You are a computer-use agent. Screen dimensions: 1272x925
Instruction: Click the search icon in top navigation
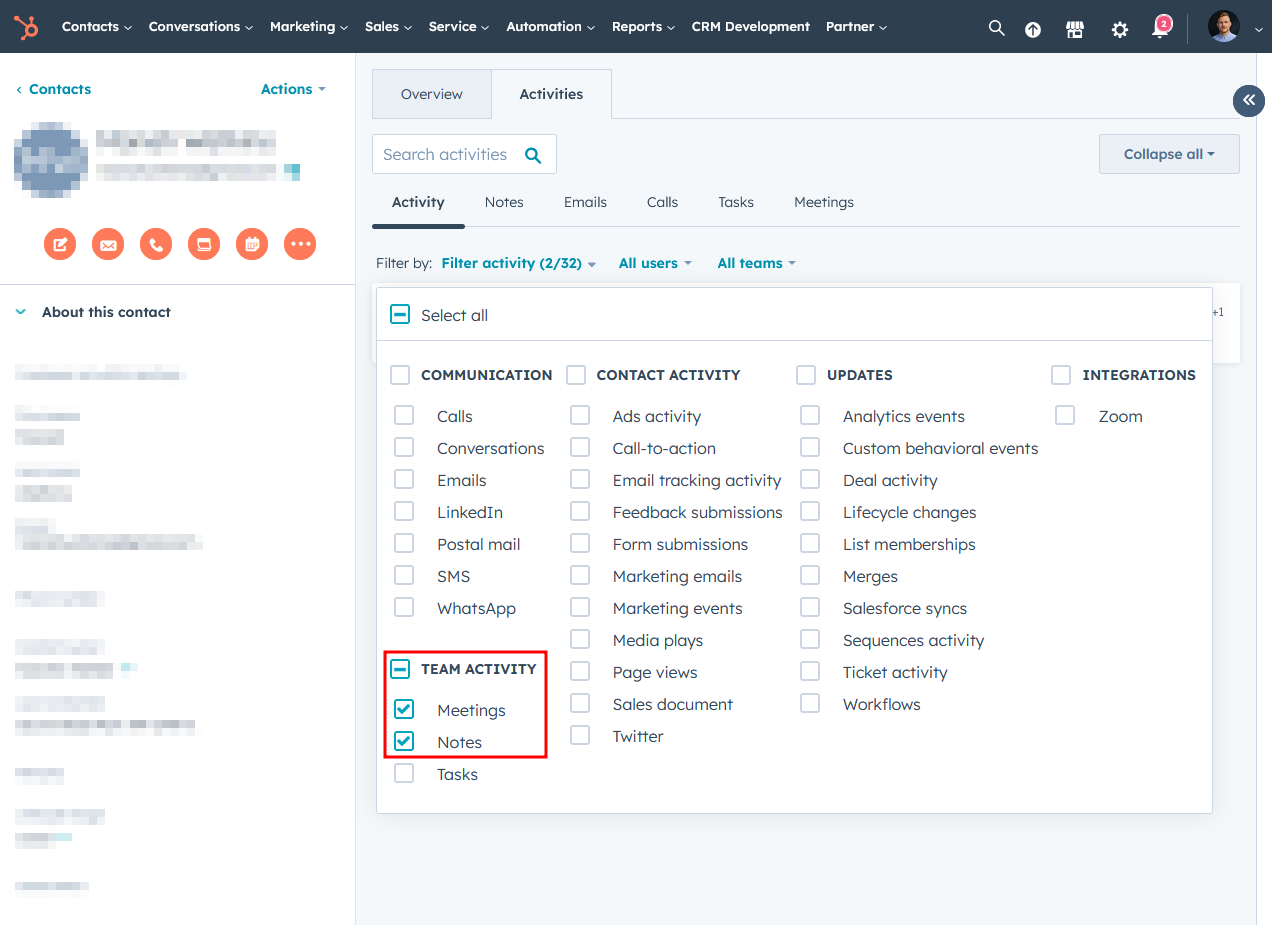tap(996, 28)
